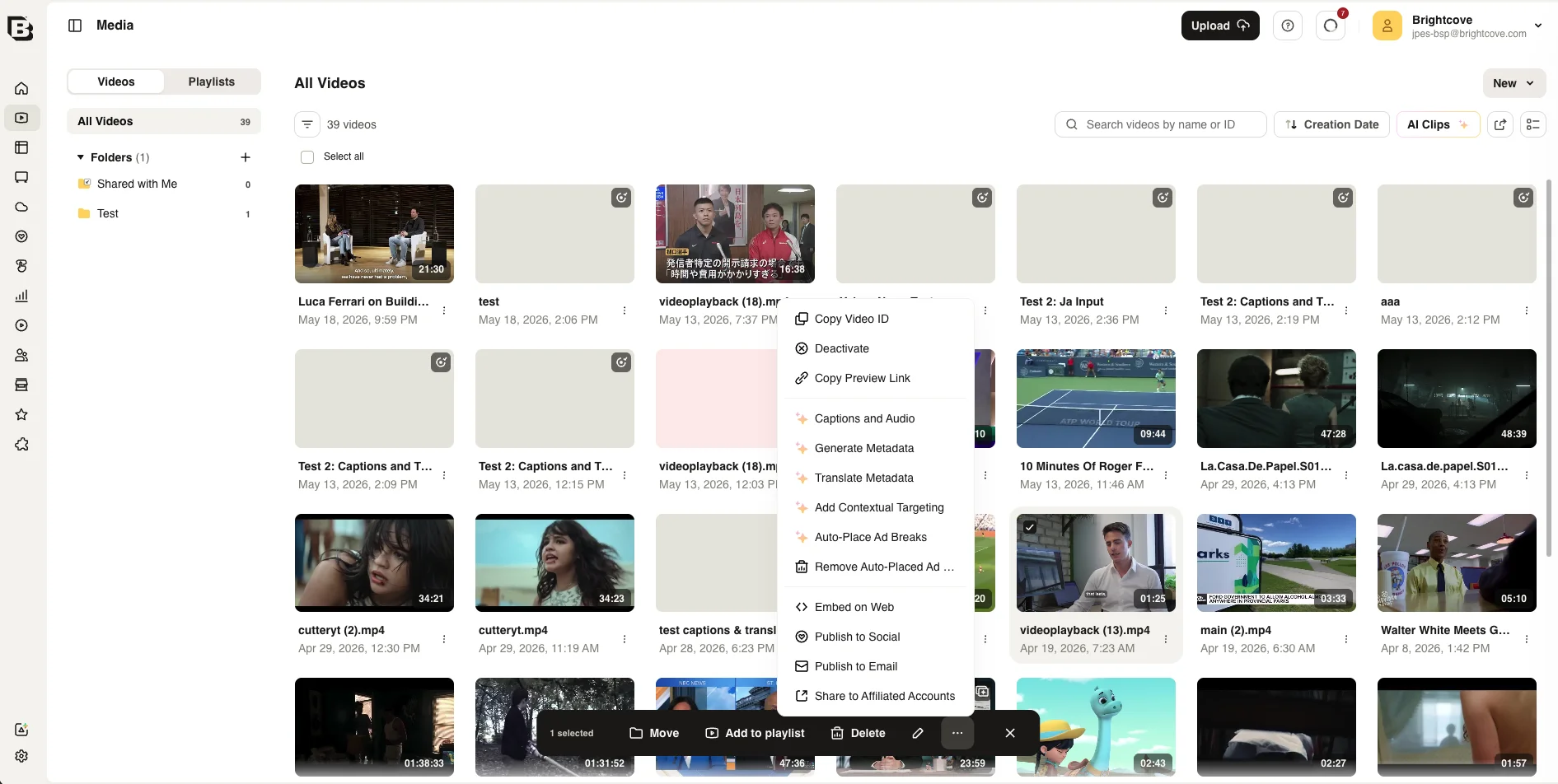1558x784 pixels.
Task: Select the Videos tab
Action: pyautogui.click(x=116, y=82)
